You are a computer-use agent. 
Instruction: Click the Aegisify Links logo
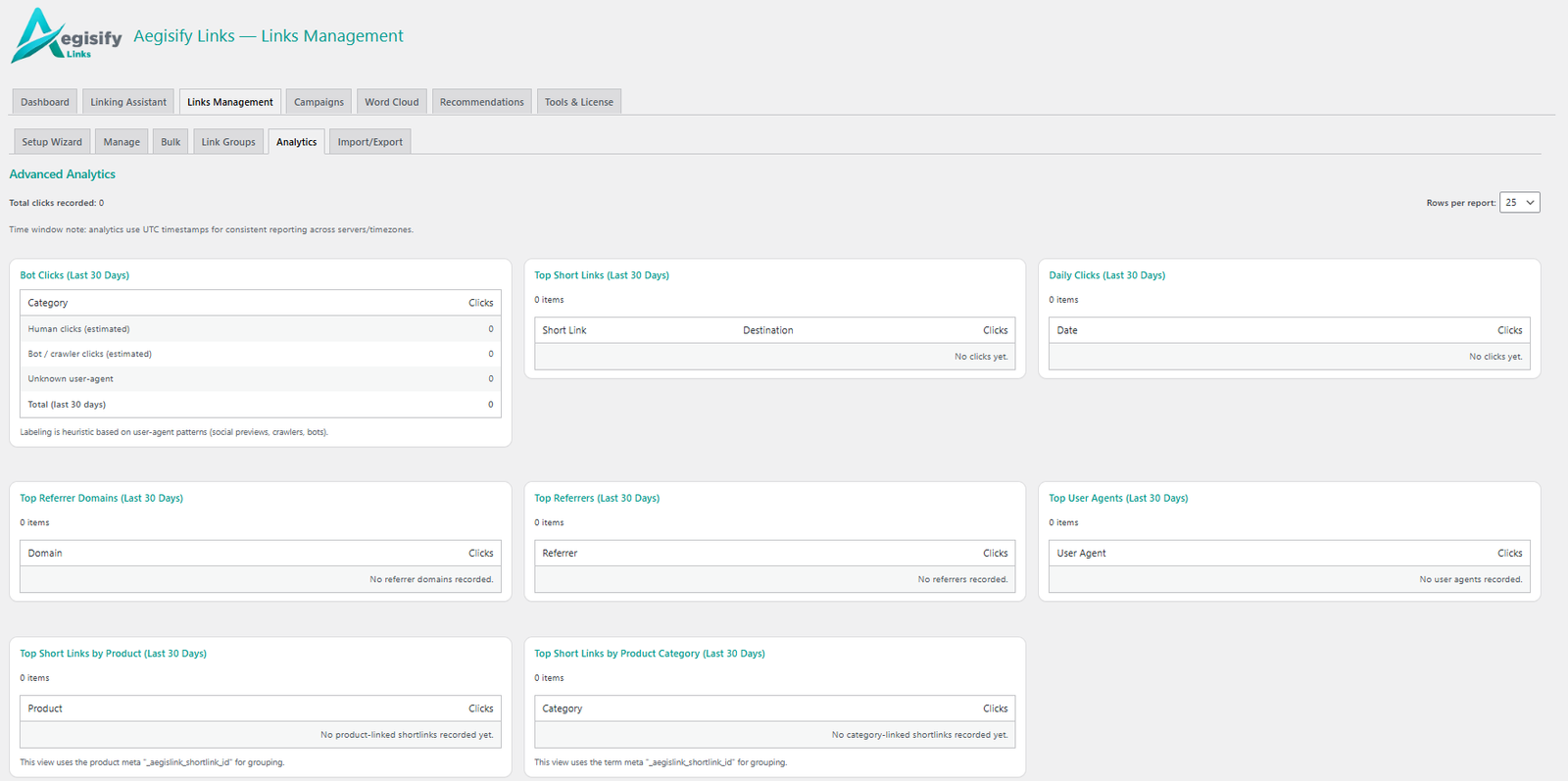click(66, 36)
